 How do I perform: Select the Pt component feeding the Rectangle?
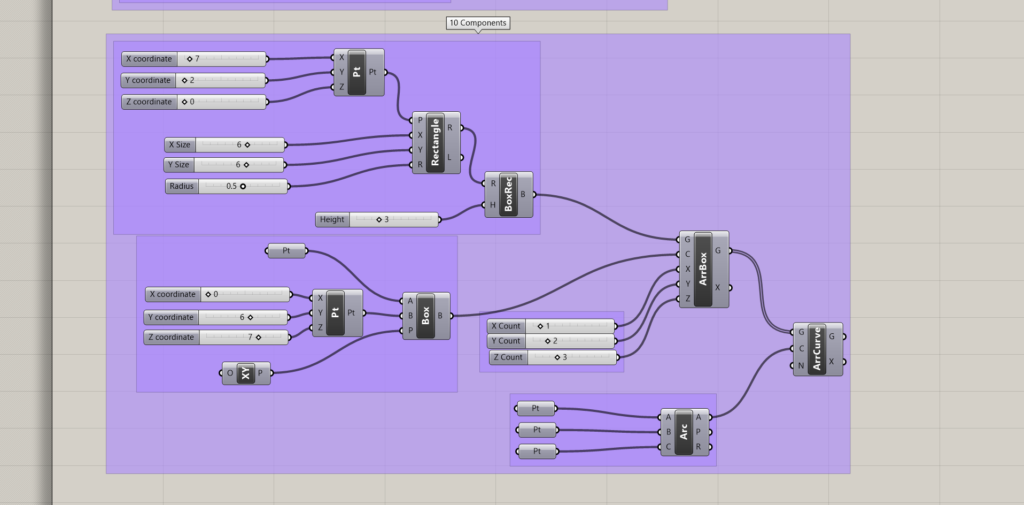coord(359,73)
